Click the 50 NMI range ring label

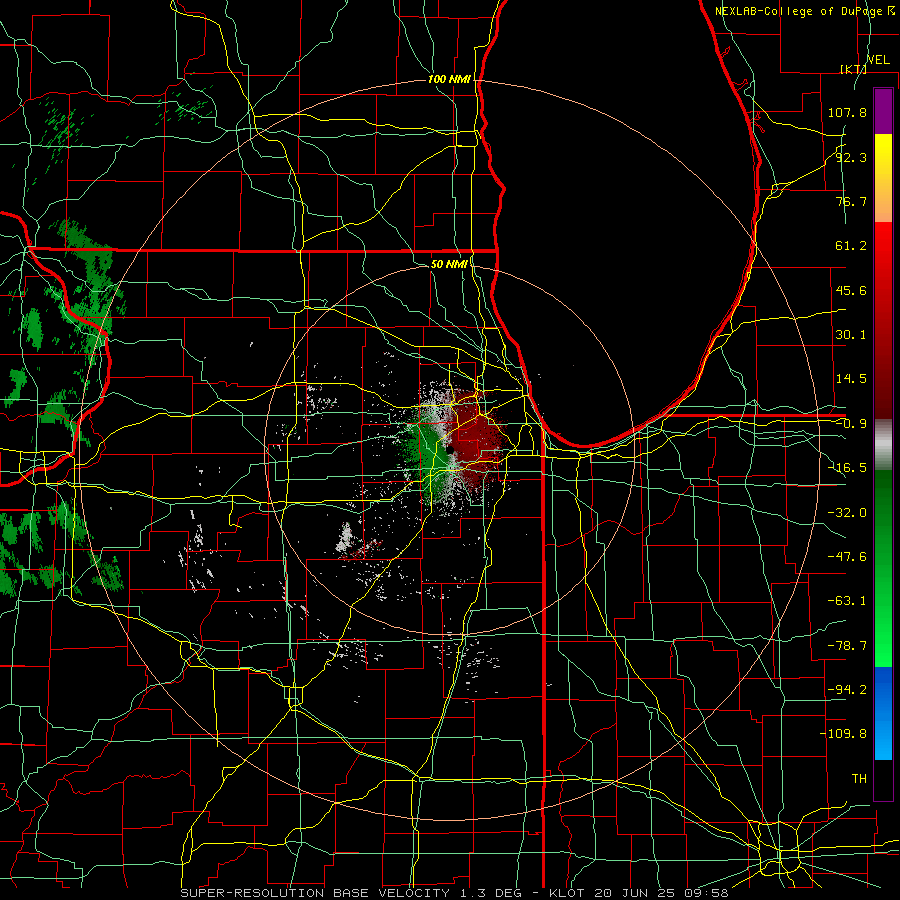tap(449, 264)
